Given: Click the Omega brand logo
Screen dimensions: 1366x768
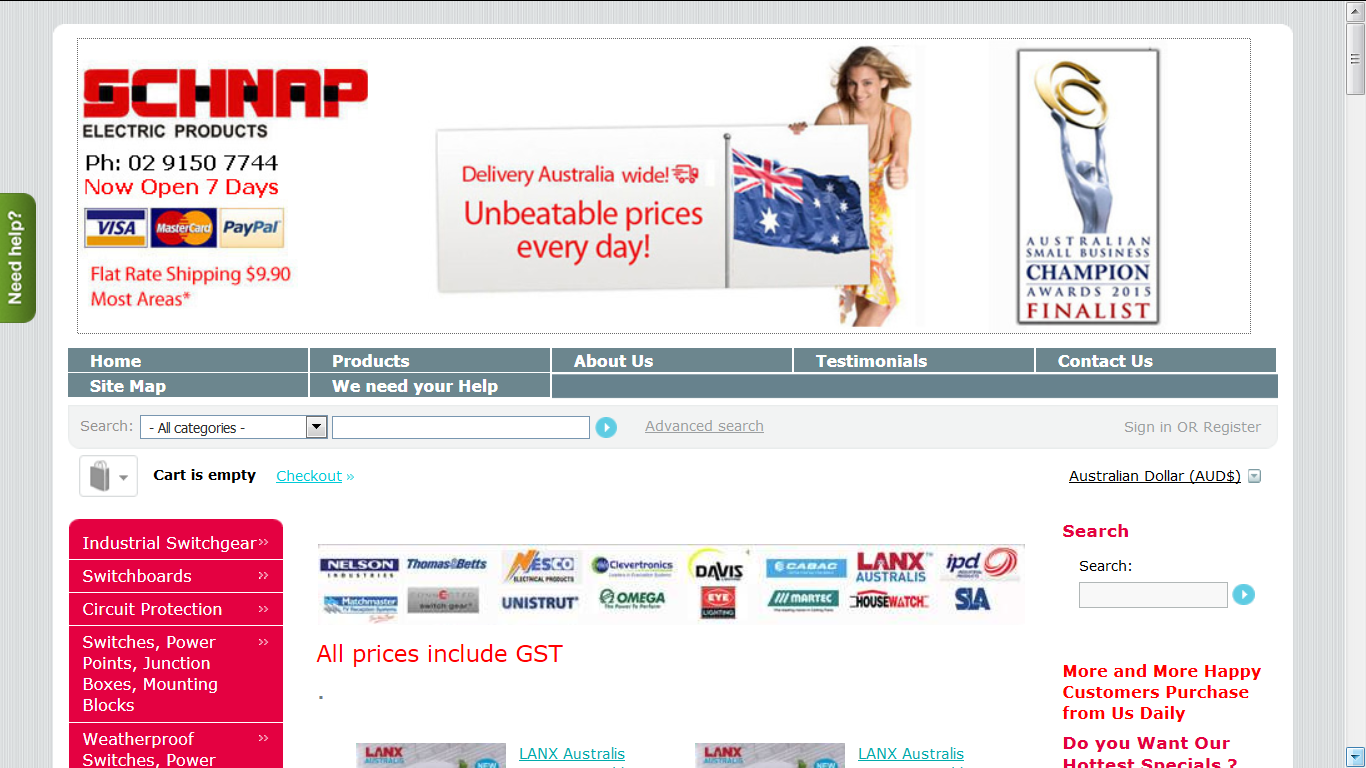Looking at the screenshot, I should click(633, 600).
